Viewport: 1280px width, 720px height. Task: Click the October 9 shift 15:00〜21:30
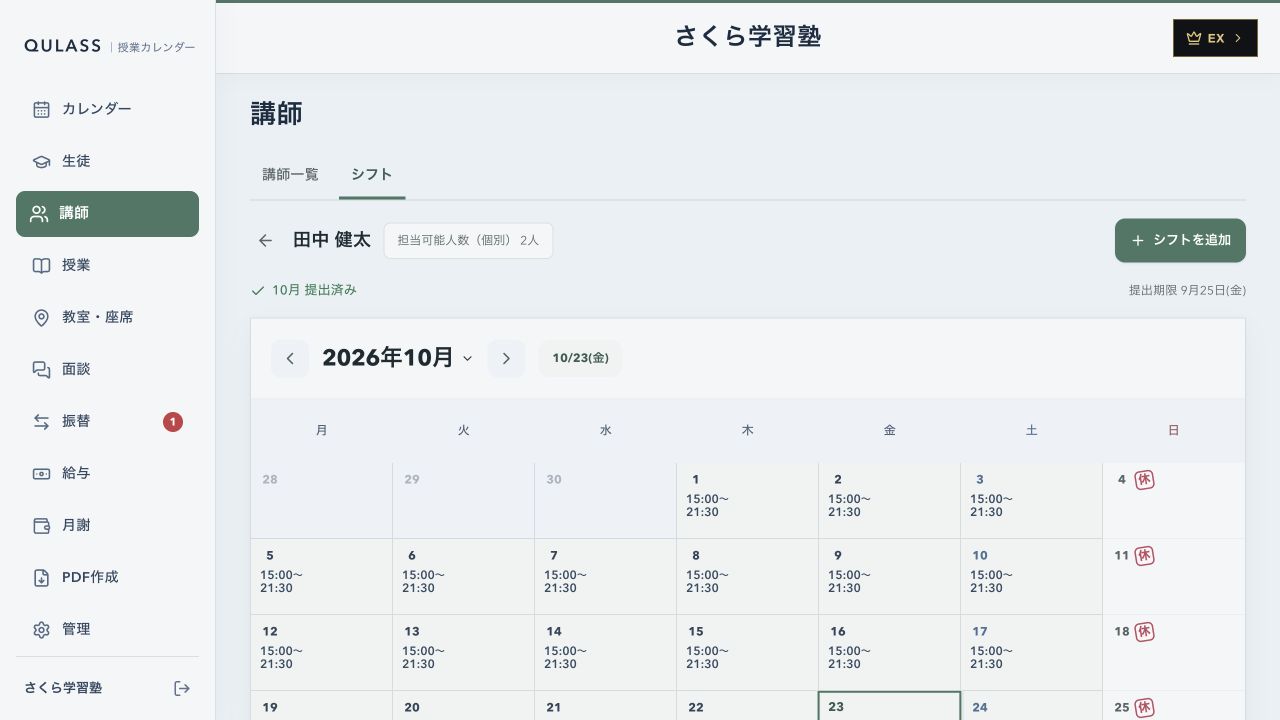[849, 582]
